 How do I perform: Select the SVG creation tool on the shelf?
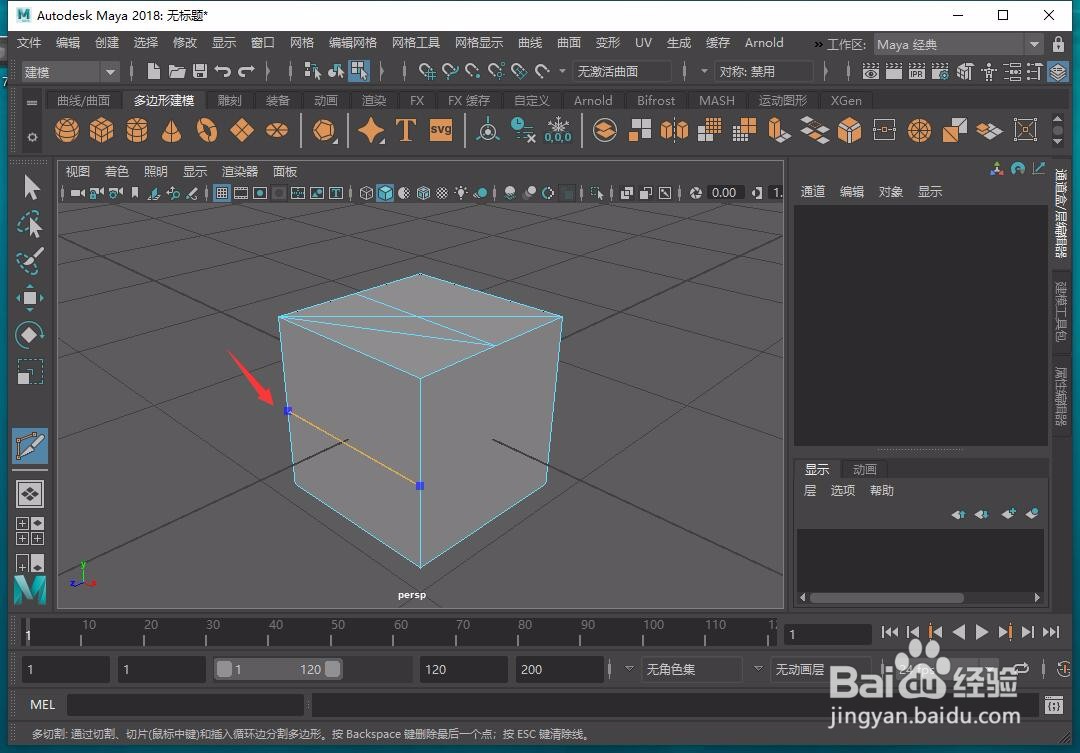tap(440, 130)
